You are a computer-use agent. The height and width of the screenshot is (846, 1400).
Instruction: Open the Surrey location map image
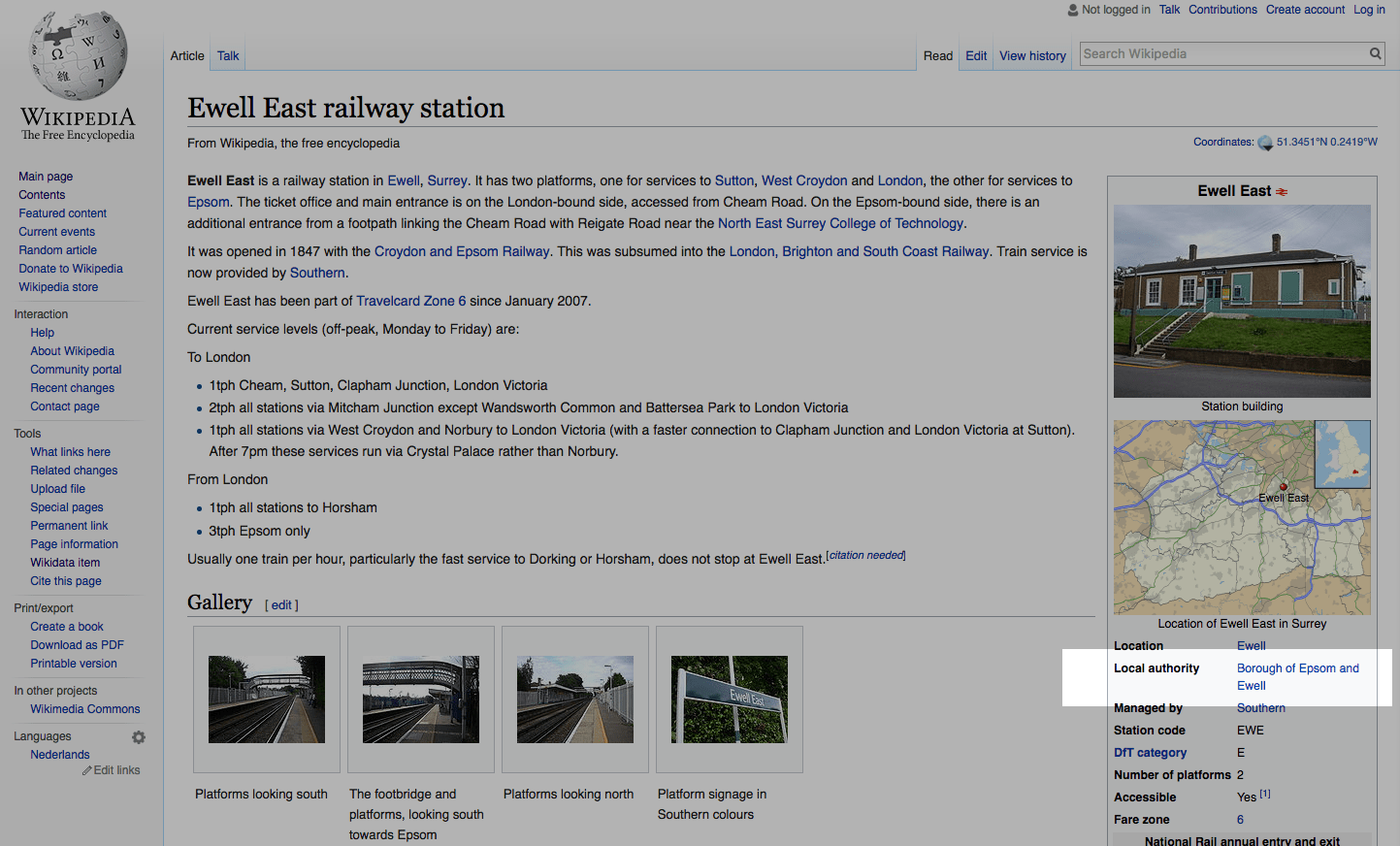tap(1242, 517)
